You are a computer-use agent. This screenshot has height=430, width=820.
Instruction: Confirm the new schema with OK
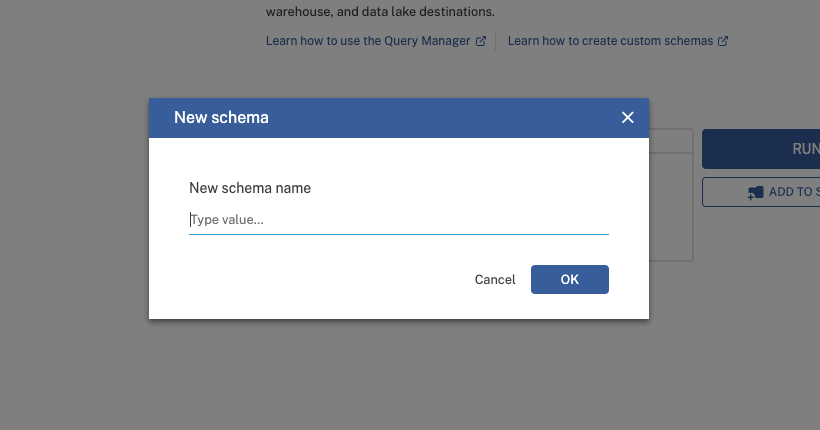pos(569,280)
